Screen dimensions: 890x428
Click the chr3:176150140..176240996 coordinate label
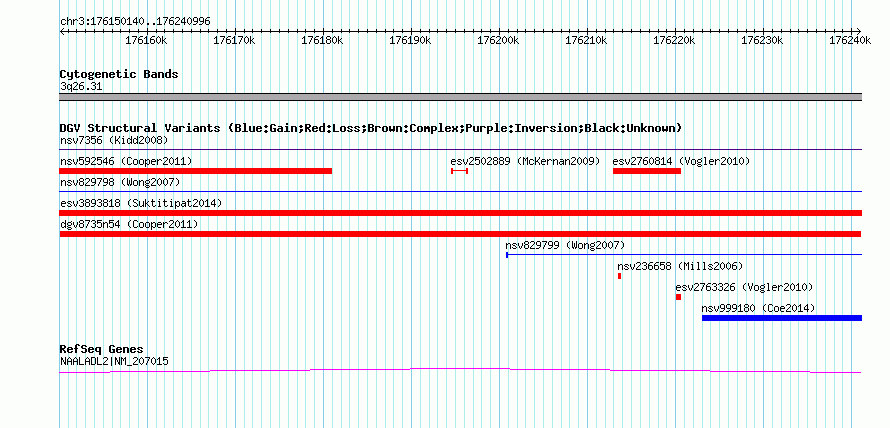135,21
